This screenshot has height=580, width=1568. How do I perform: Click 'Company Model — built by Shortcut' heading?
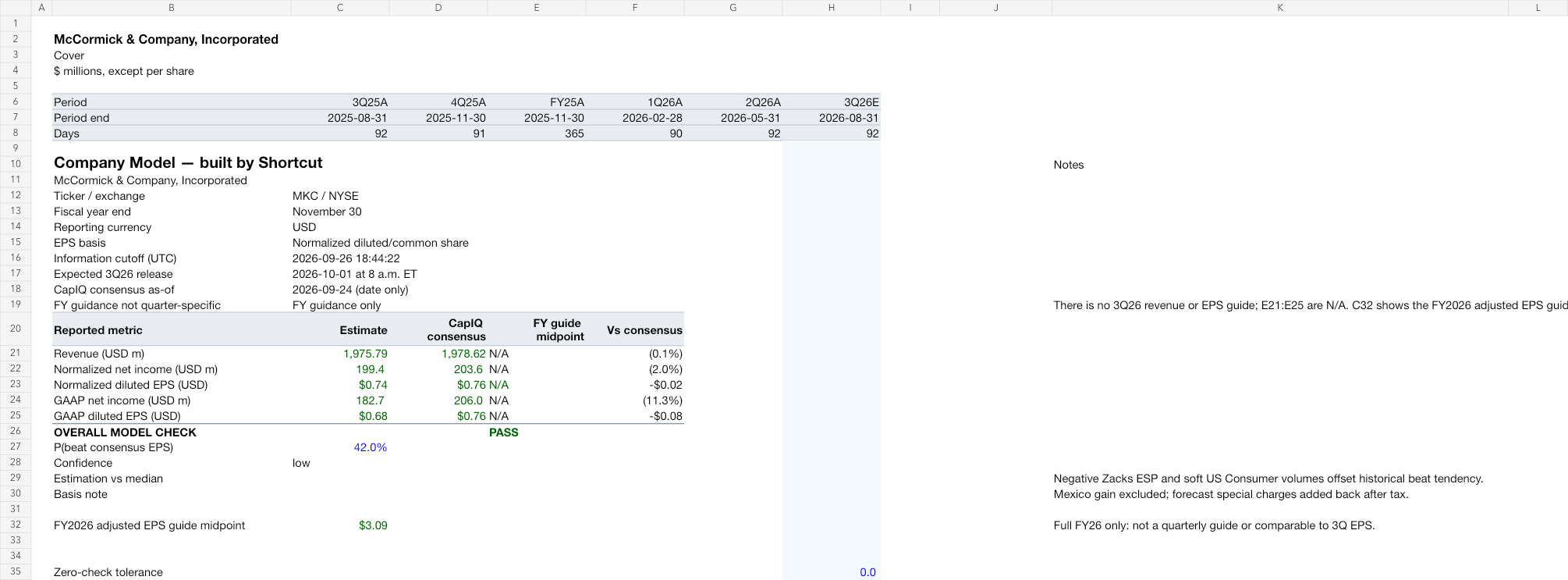[188, 162]
